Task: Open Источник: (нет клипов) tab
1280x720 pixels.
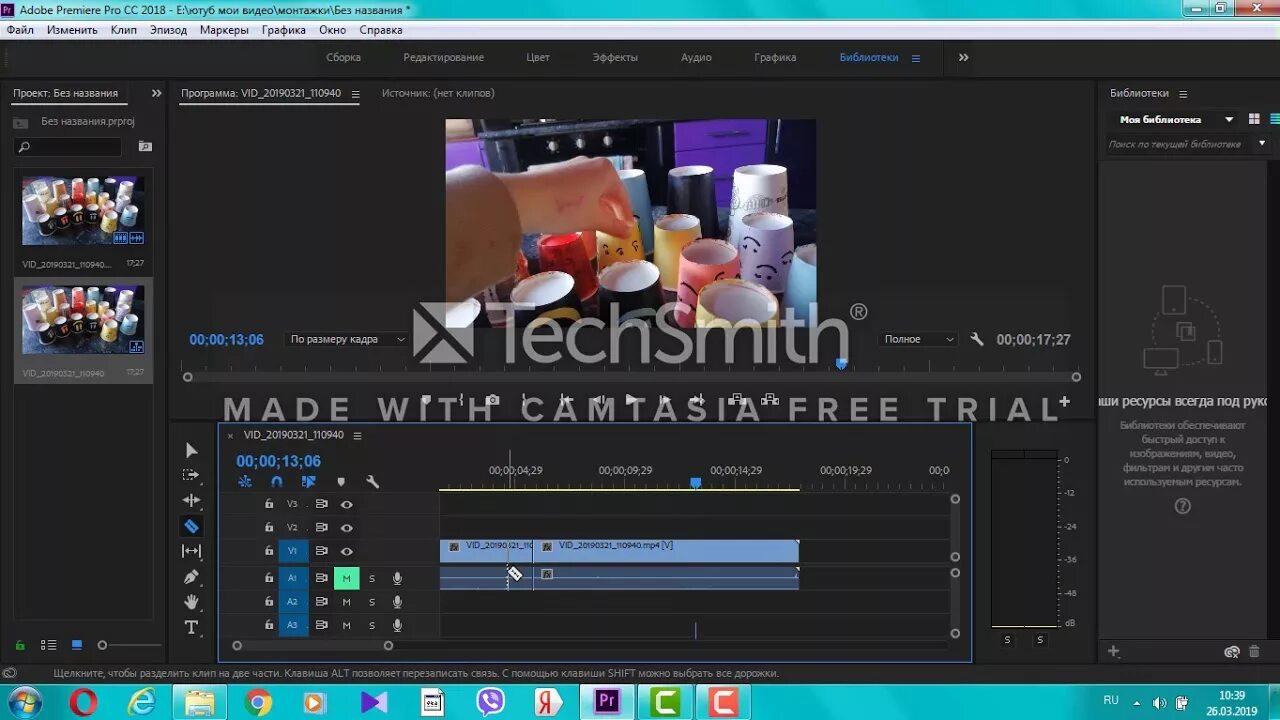Action: (x=438, y=93)
